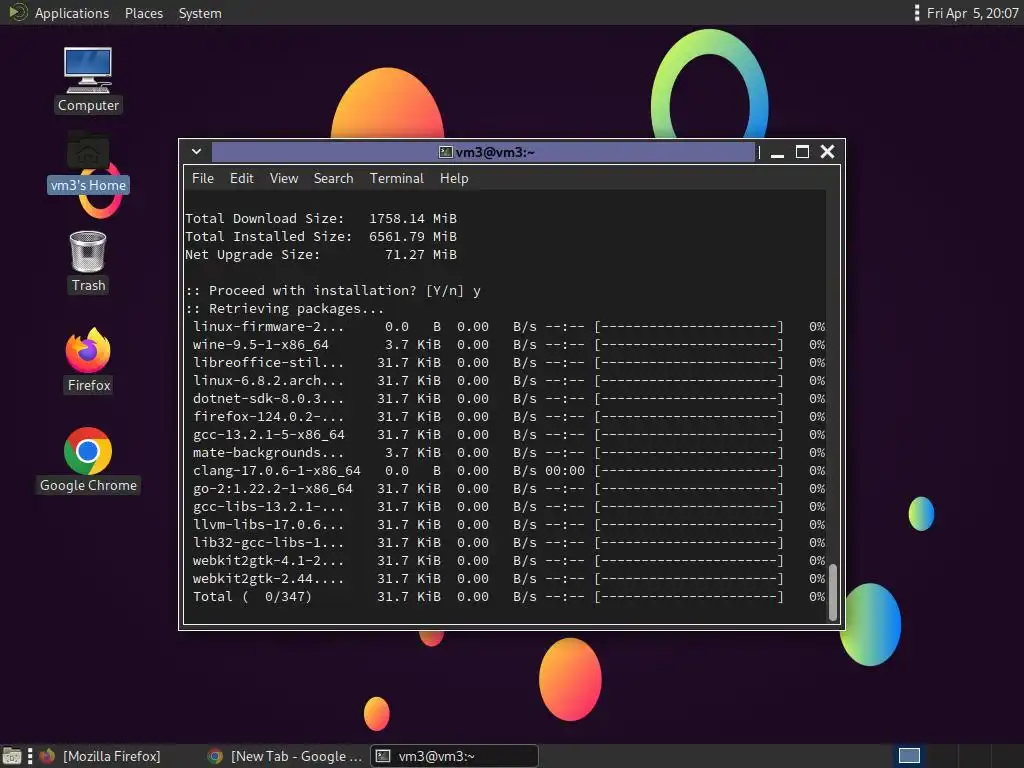This screenshot has width=1024, height=768.
Task: Click the lib32-gcc-libs-1... package name
Action: click(x=268, y=543)
